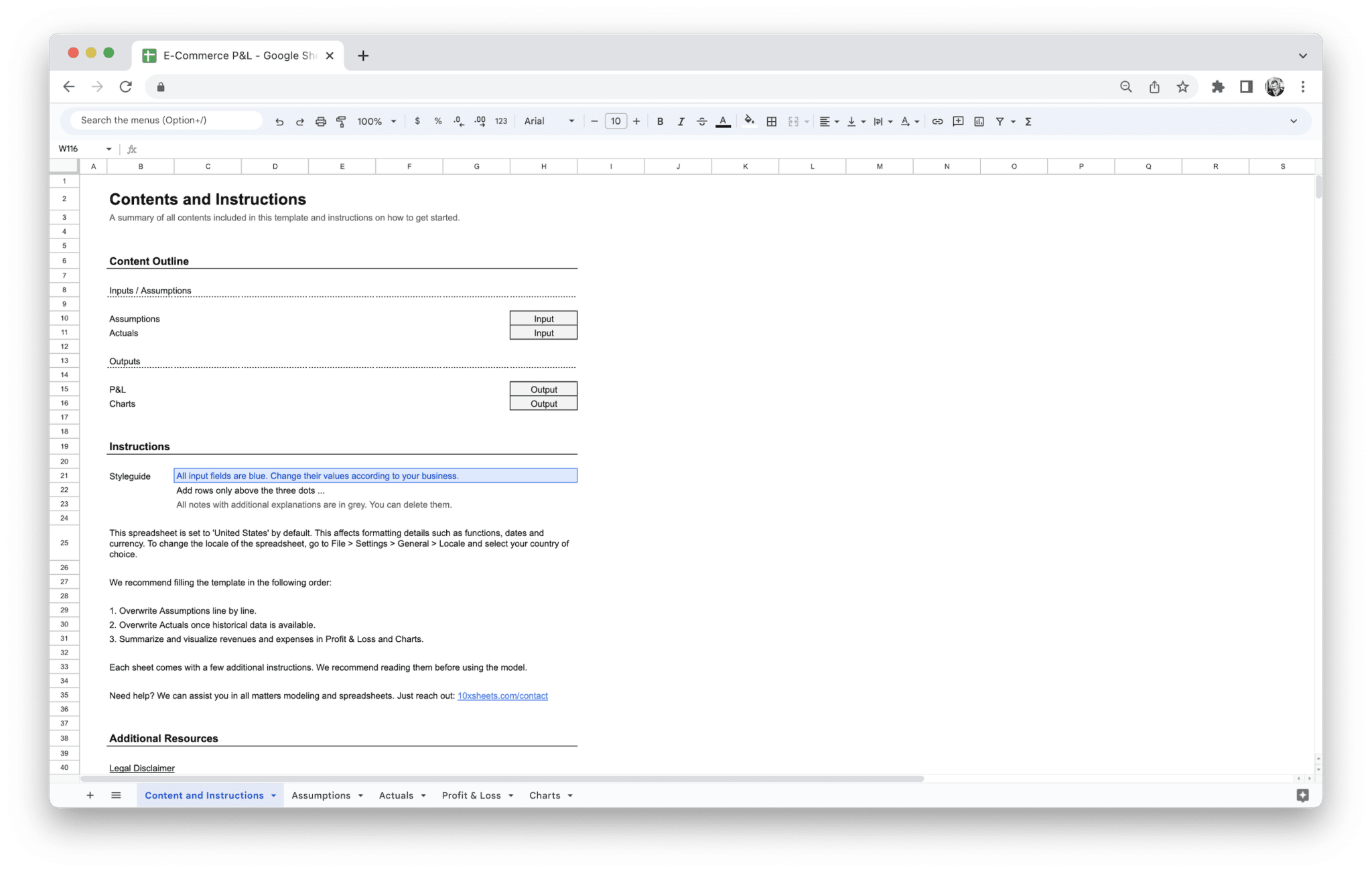Open the Content and Instructions sheet menu
This screenshot has width=1372, height=873.
pyautogui.click(x=273, y=795)
